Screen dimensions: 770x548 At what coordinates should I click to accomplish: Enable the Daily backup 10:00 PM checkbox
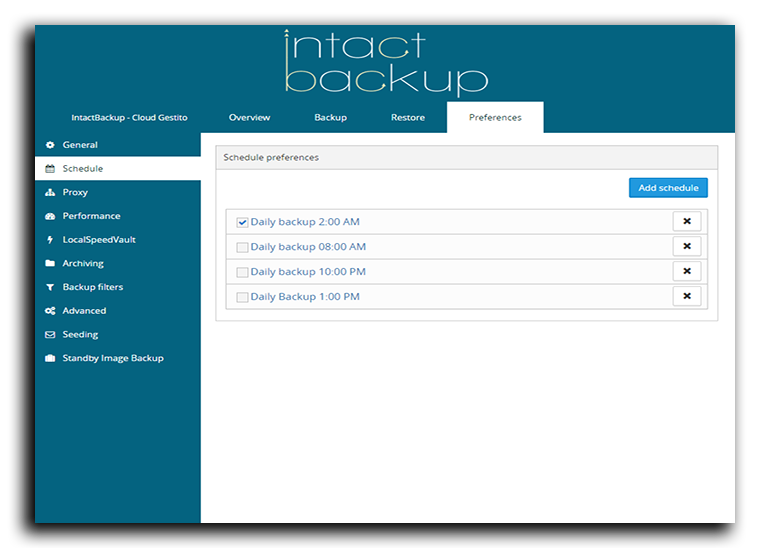pyautogui.click(x=242, y=272)
